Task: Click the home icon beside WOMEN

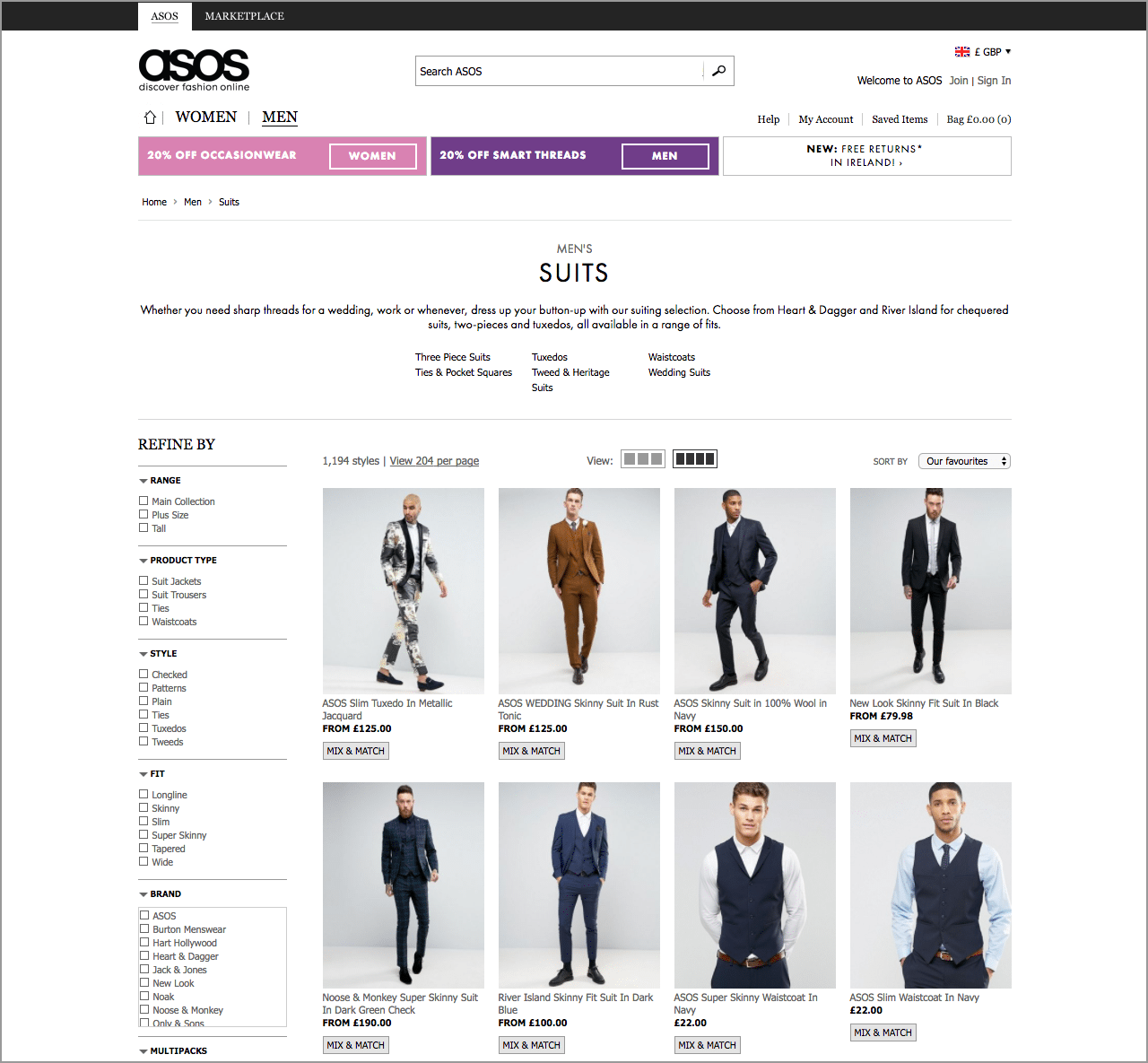Action: (x=150, y=118)
